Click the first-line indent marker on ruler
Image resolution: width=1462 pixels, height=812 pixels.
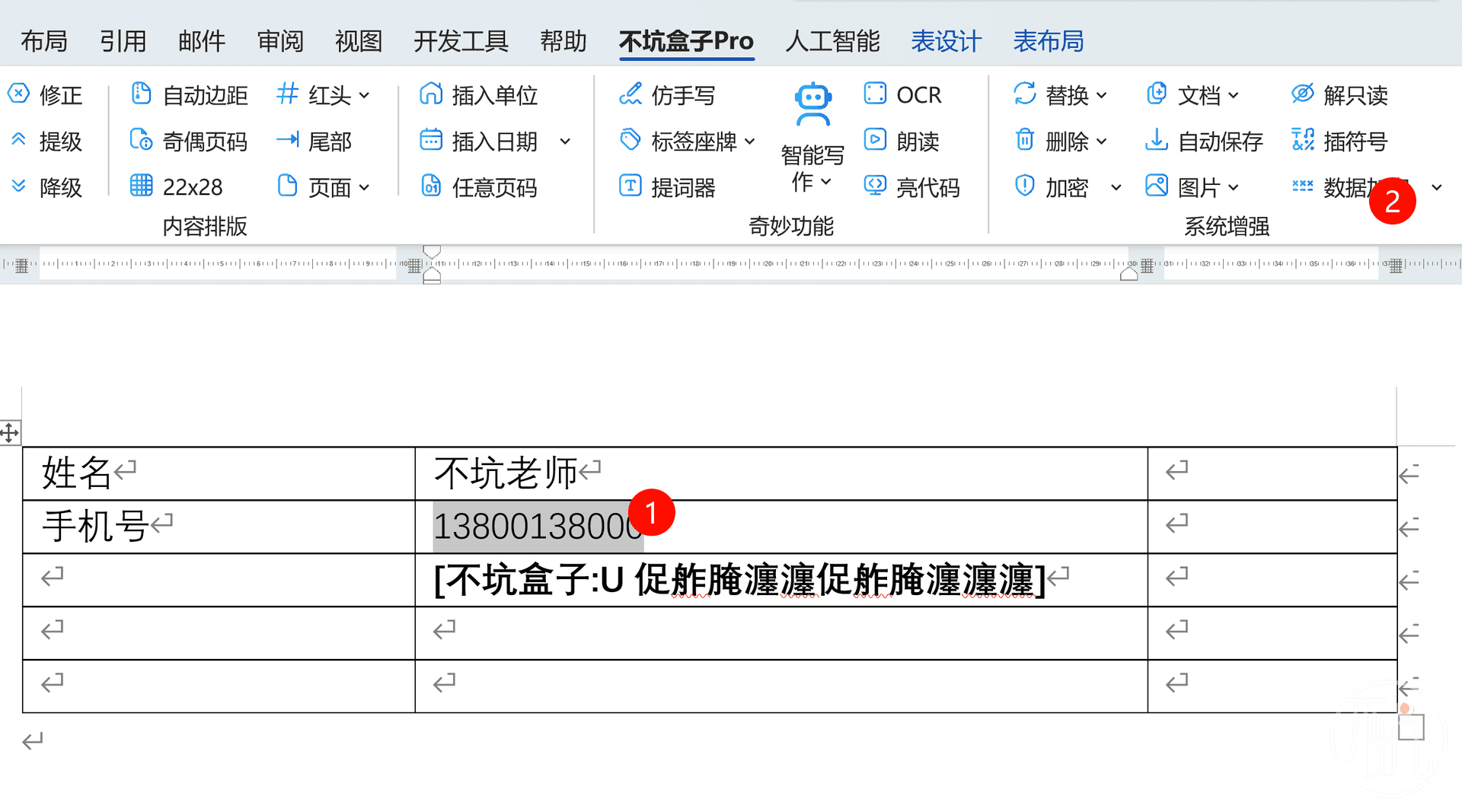[432, 252]
